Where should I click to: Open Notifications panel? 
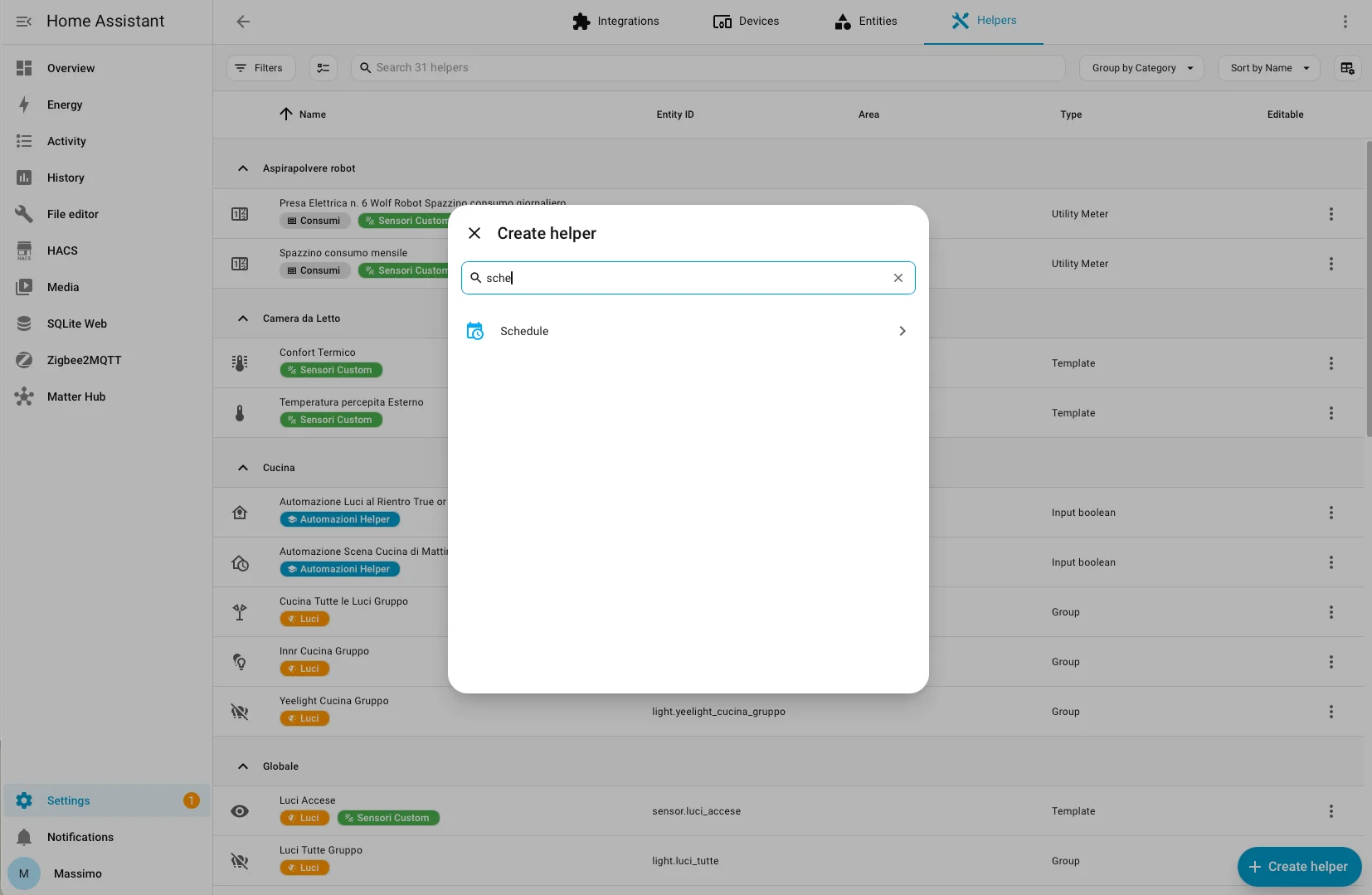[106, 837]
